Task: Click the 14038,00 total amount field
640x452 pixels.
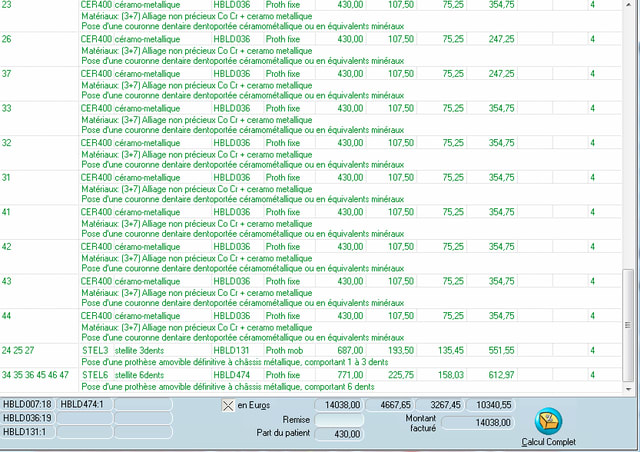Action: [x=343, y=405]
